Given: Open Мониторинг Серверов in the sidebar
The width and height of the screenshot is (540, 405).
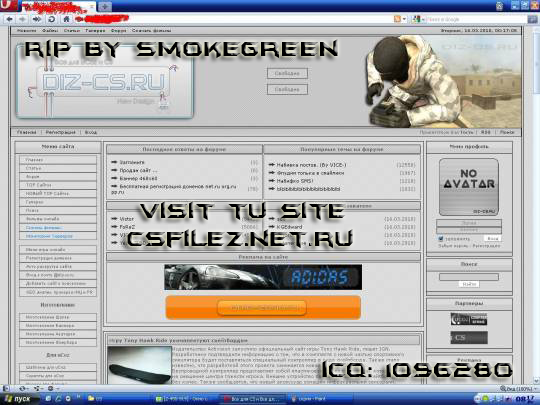Looking at the screenshot, I should pos(58,236).
